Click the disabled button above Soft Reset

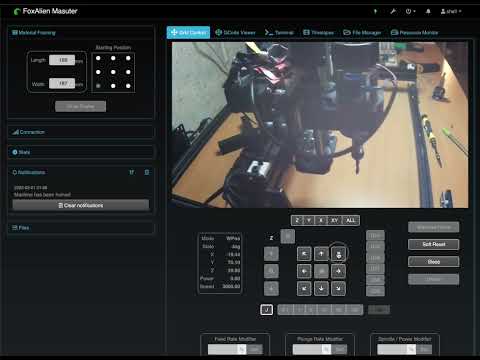[434, 227]
